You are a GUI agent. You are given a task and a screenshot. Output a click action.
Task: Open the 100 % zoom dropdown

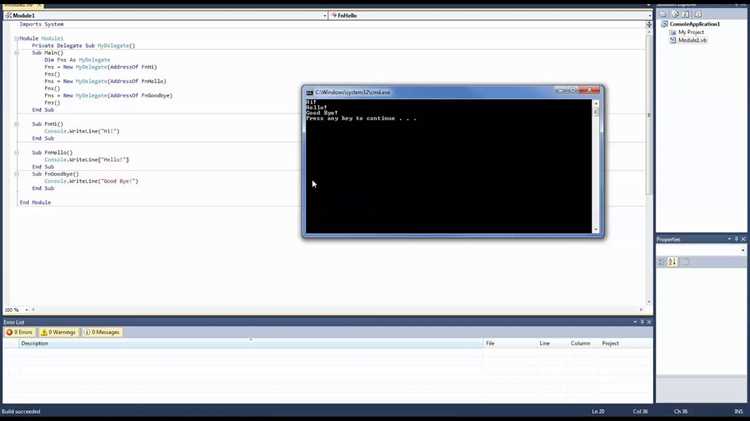(x=26, y=310)
